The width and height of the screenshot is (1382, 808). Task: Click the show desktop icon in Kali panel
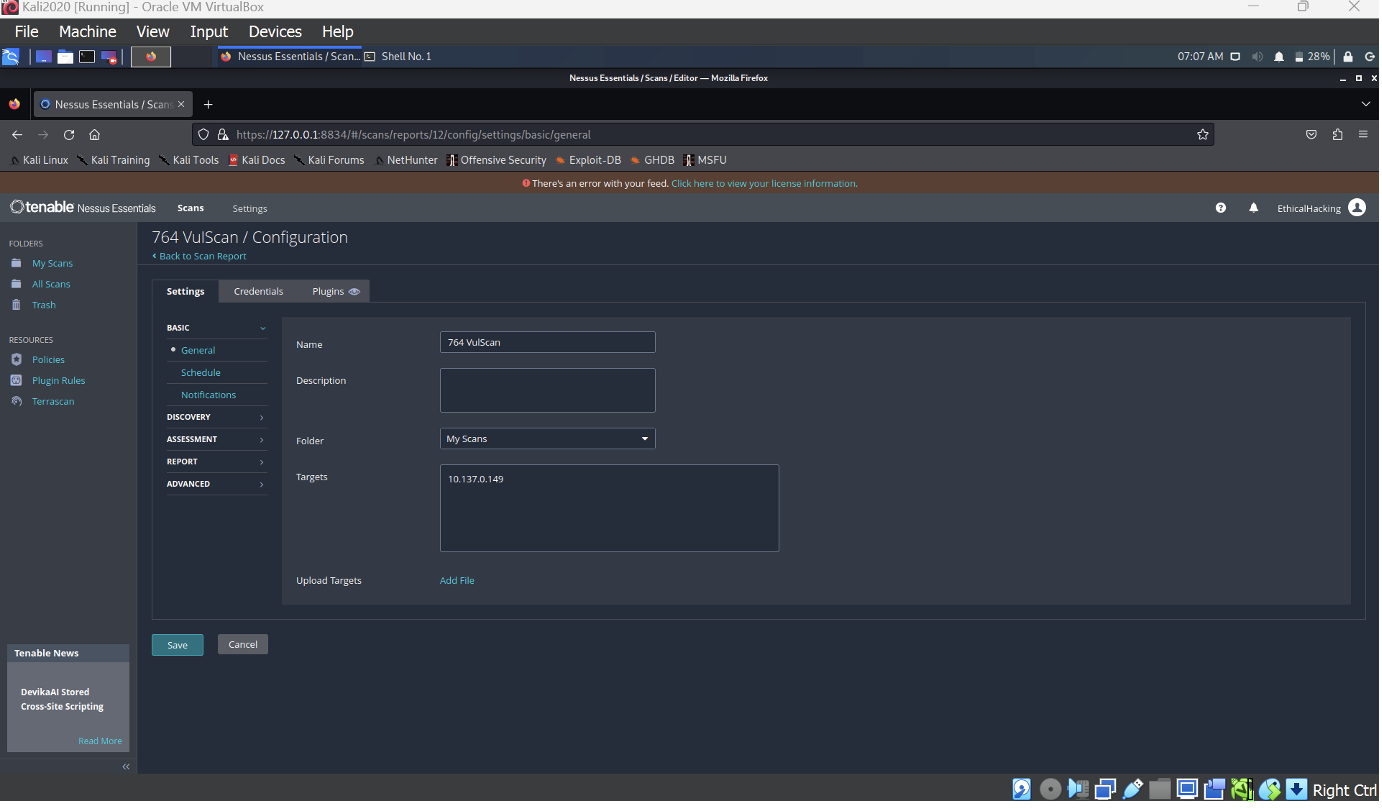[43, 57]
